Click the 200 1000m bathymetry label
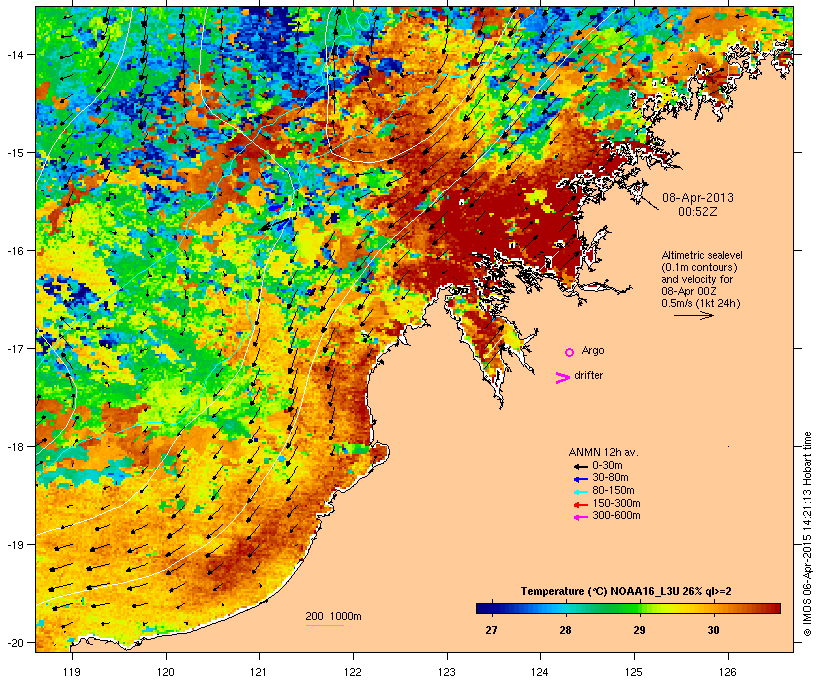The width and height of the screenshot is (820, 680). (333, 616)
